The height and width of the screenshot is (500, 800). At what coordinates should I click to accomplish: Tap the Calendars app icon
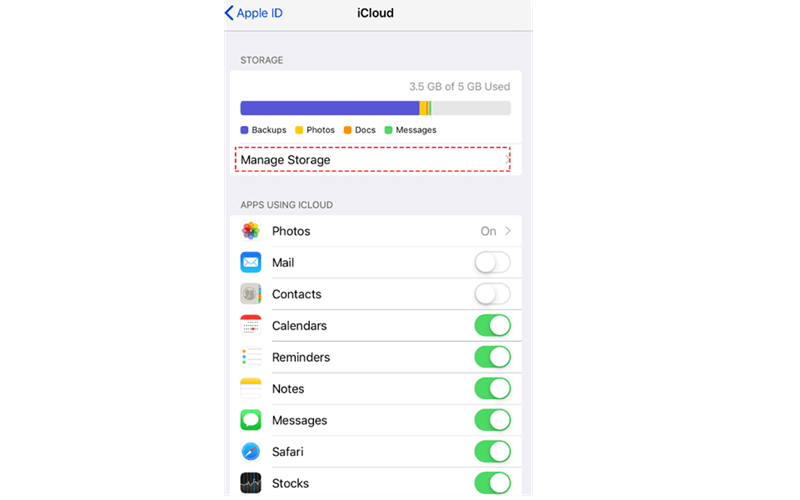point(251,326)
